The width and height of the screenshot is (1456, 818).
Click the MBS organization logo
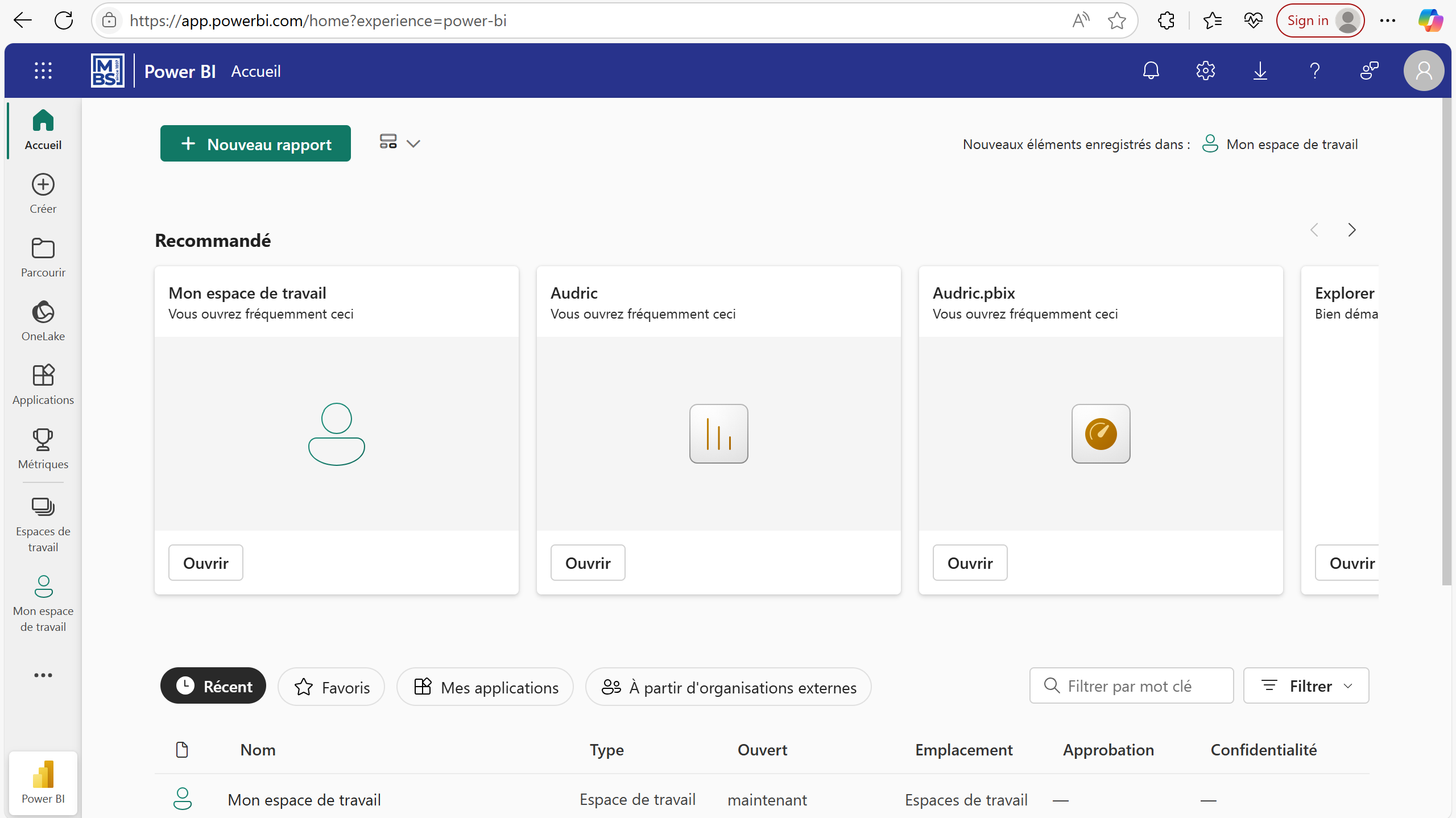click(107, 71)
